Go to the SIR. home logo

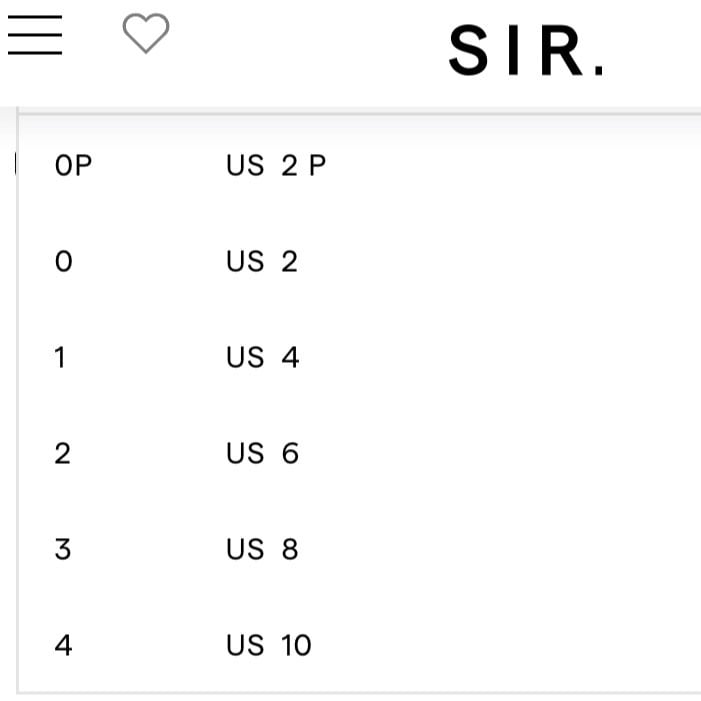pos(526,50)
